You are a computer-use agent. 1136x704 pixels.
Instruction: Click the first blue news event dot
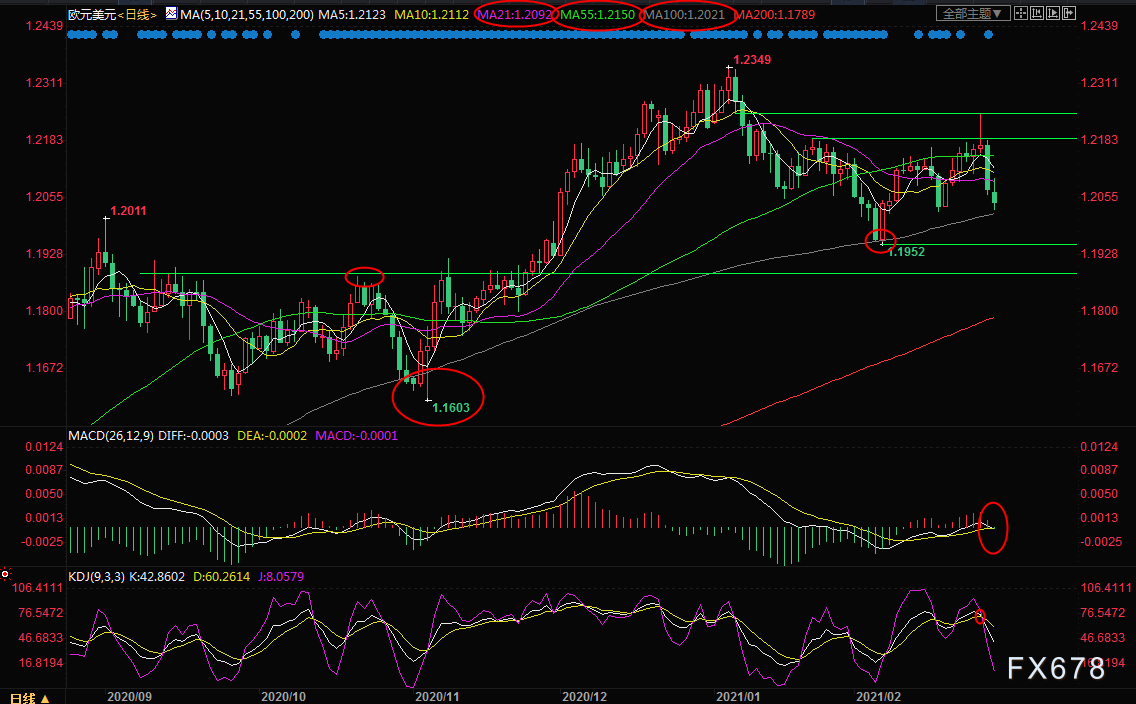[x=71, y=35]
